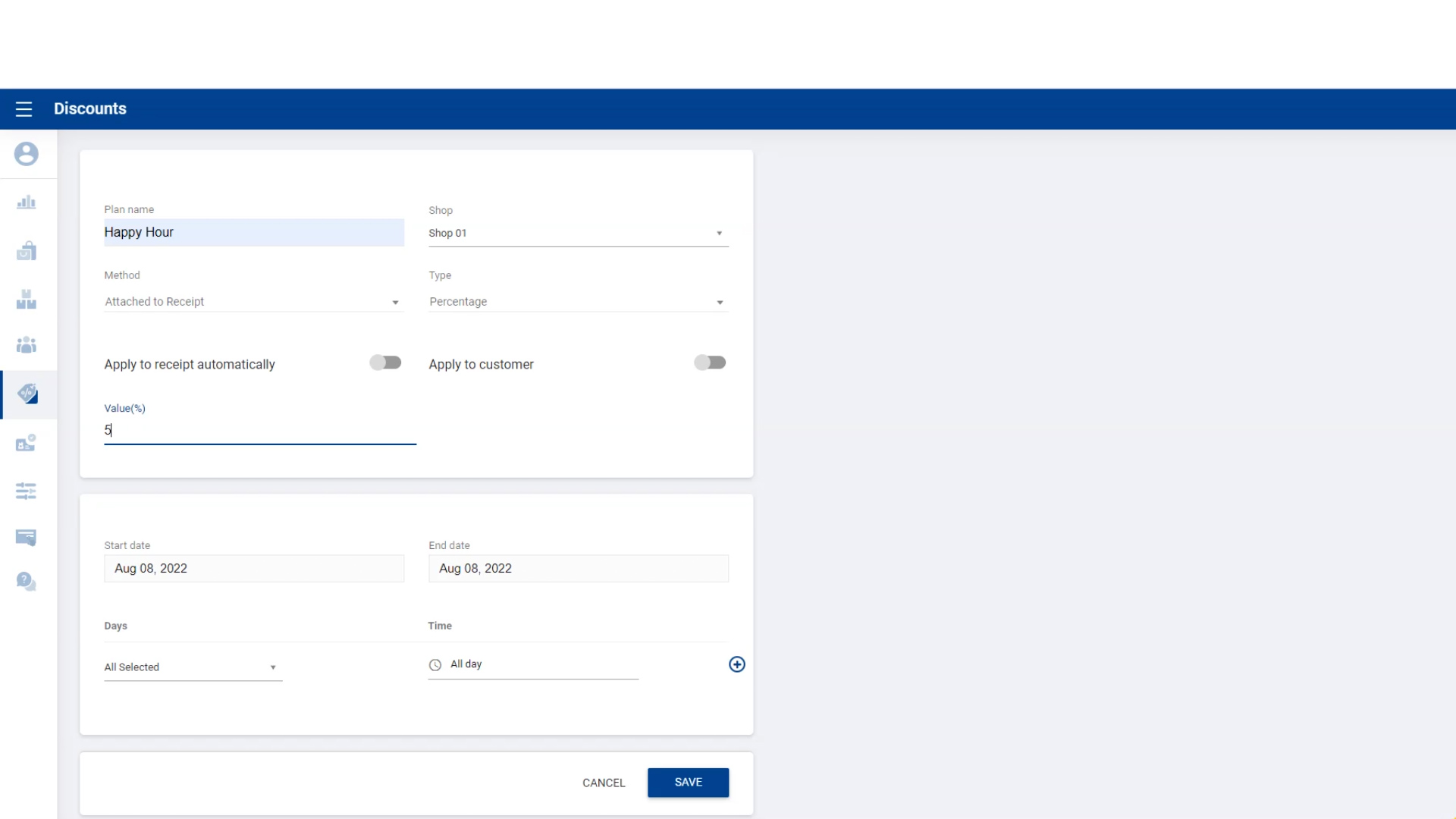Open the Type Percentage dropdown
Image resolution: width=1456 pixels, height=819 pixels.
(578, 302)
